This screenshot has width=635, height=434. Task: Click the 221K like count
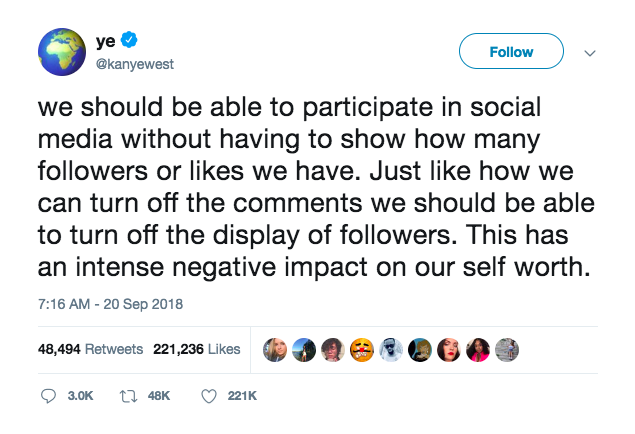pyautogui.click(x=242, y=396)
